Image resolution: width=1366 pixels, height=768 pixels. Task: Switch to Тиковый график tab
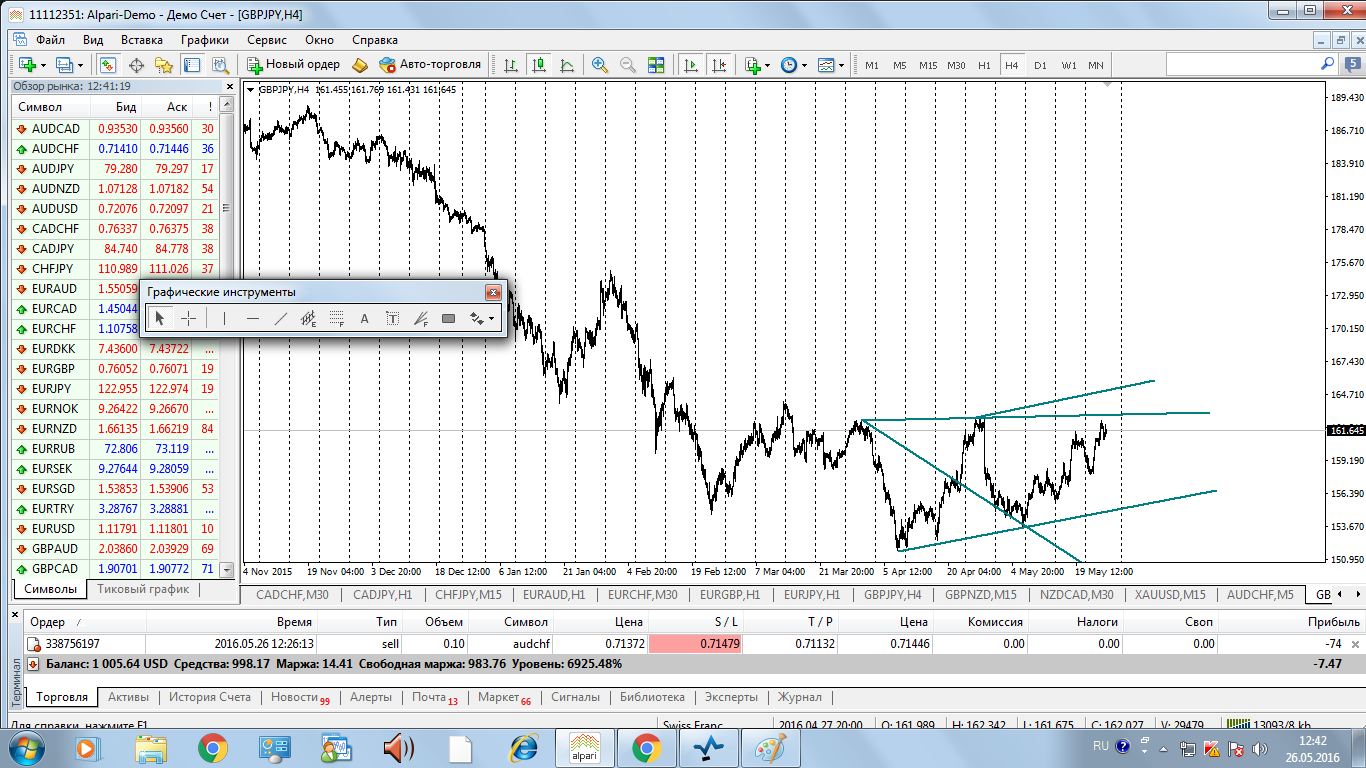click(x=142, y=589)
